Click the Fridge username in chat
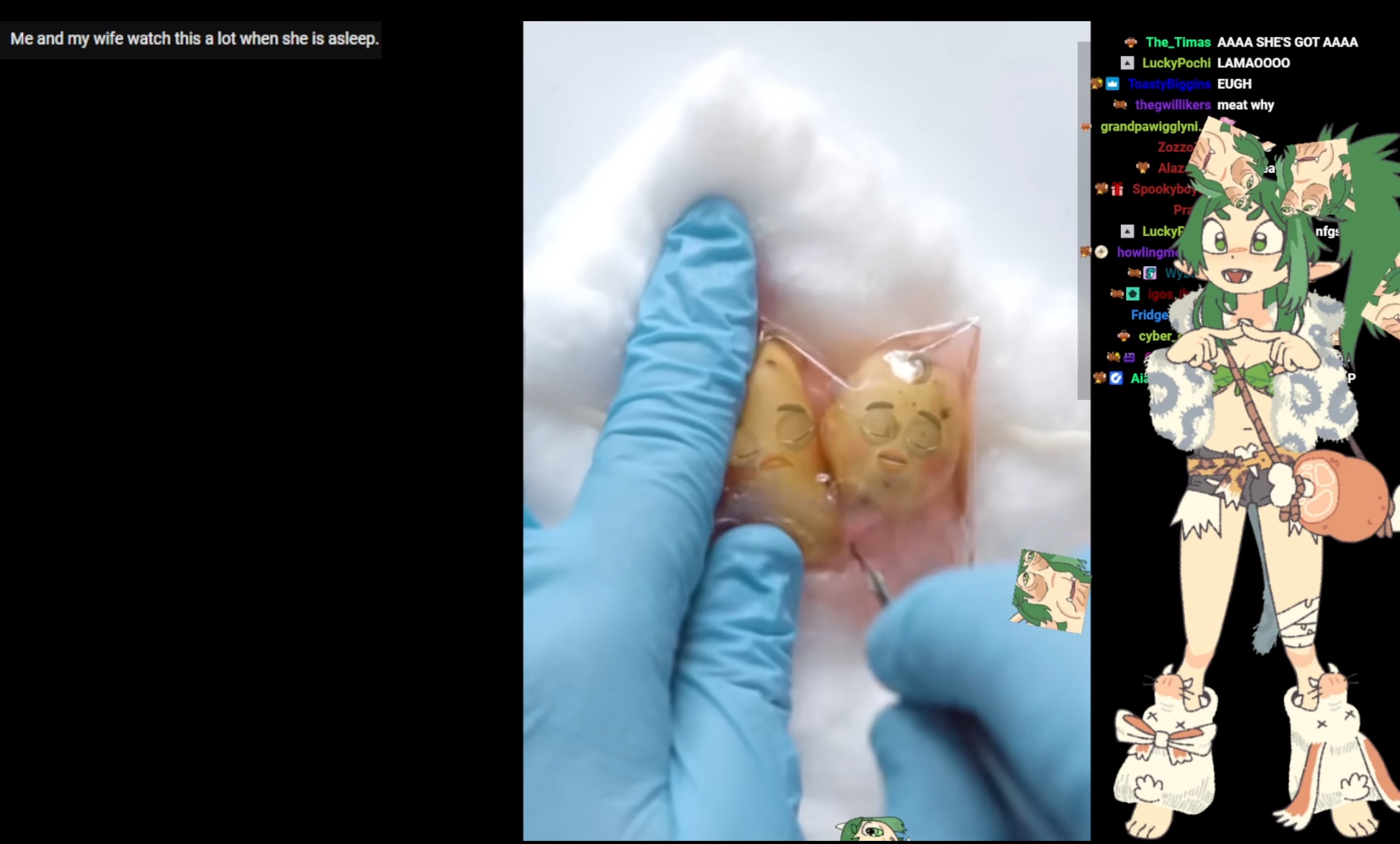The image size is (1400, 844). [1149, 315]
